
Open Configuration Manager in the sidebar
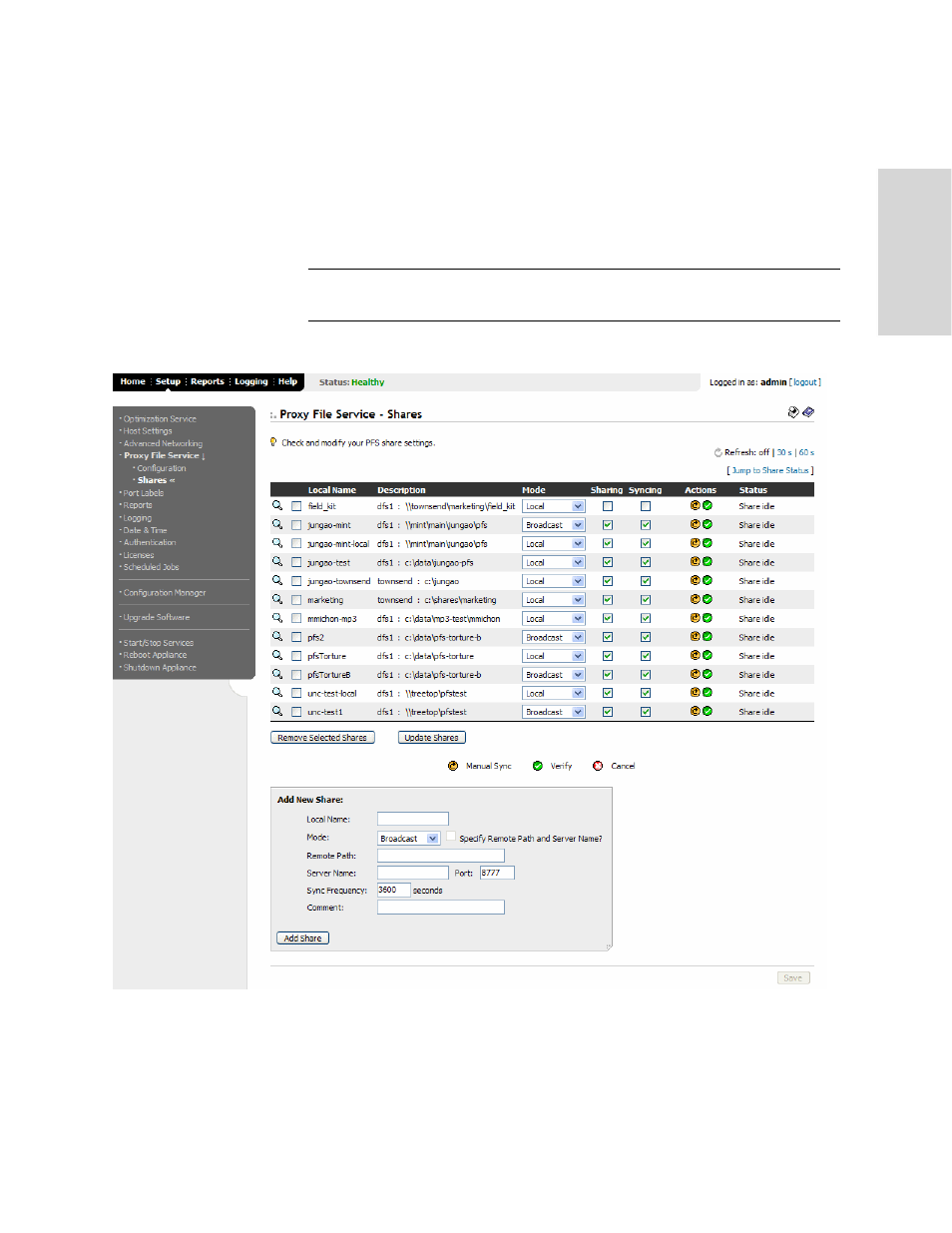pyautogui.click(x=165, y=593)
